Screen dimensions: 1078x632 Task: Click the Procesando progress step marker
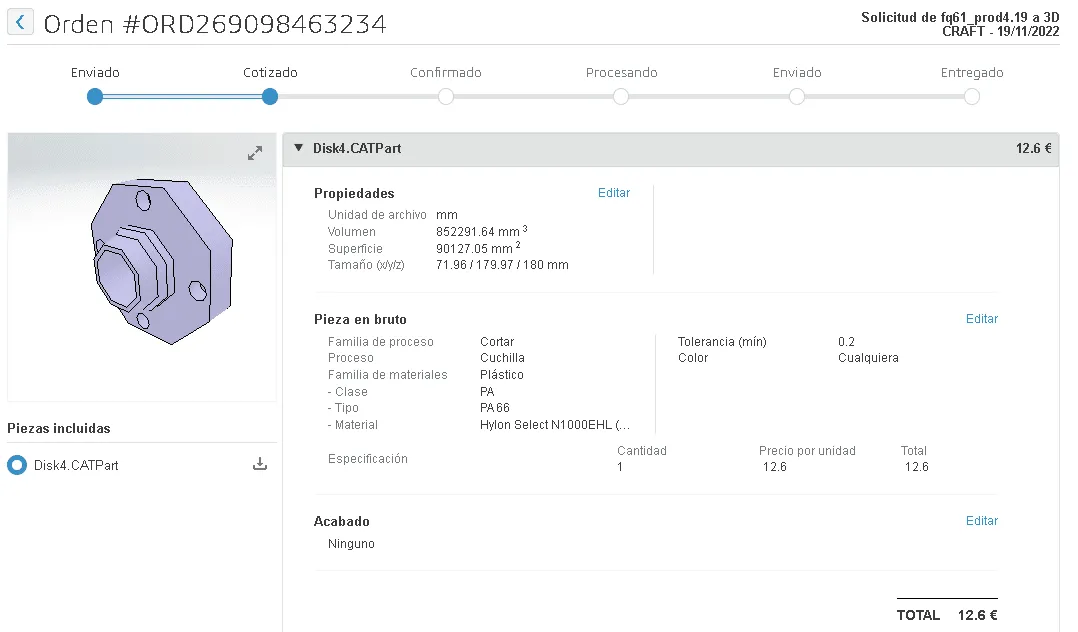pyautogui.click(x=621, y=97)
